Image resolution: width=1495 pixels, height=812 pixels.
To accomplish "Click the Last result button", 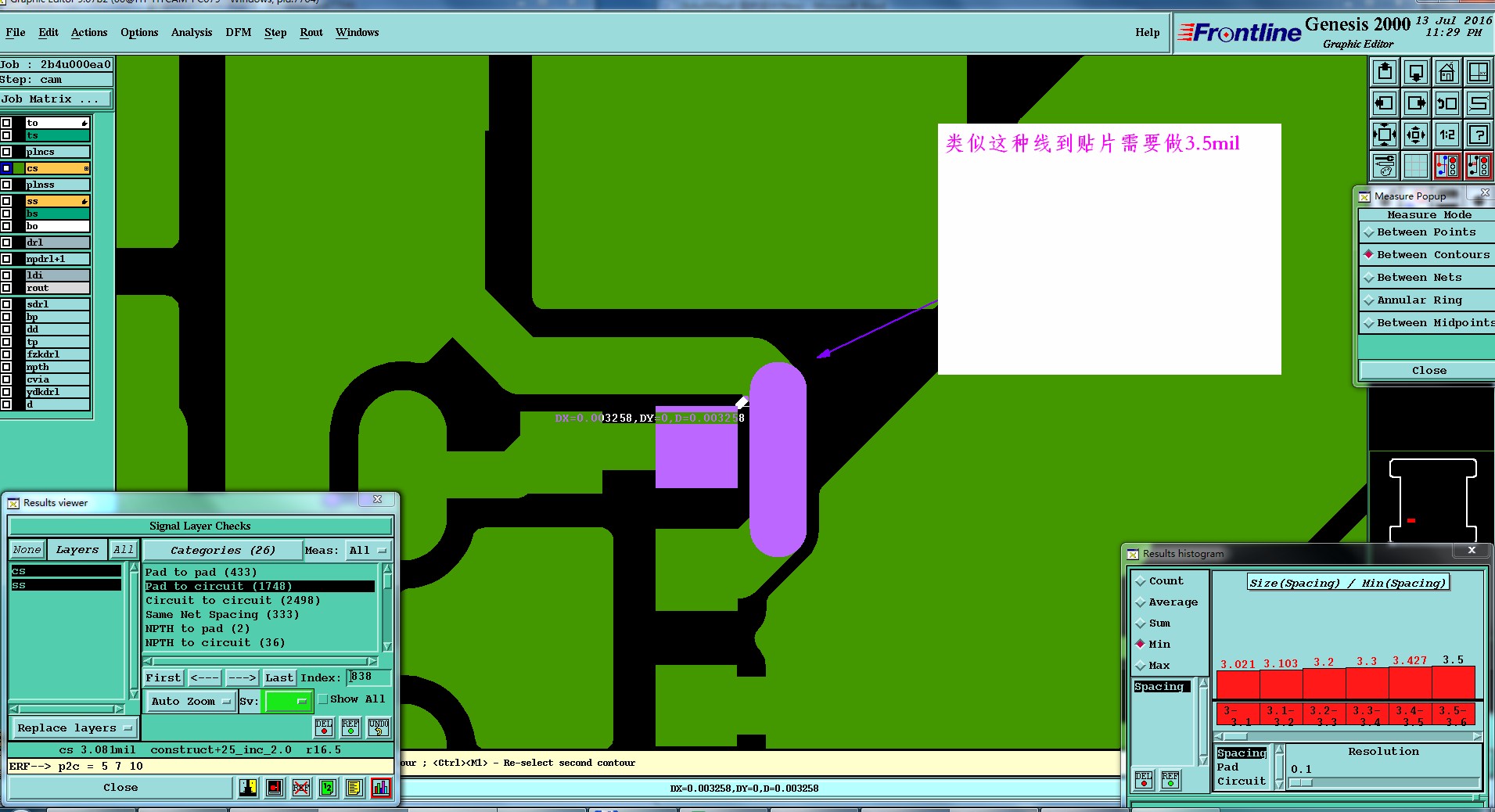I will click(279, 678).
